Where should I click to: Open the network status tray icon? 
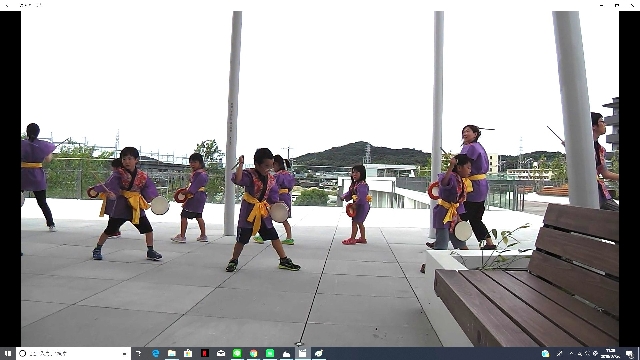(x=580, y=353)
